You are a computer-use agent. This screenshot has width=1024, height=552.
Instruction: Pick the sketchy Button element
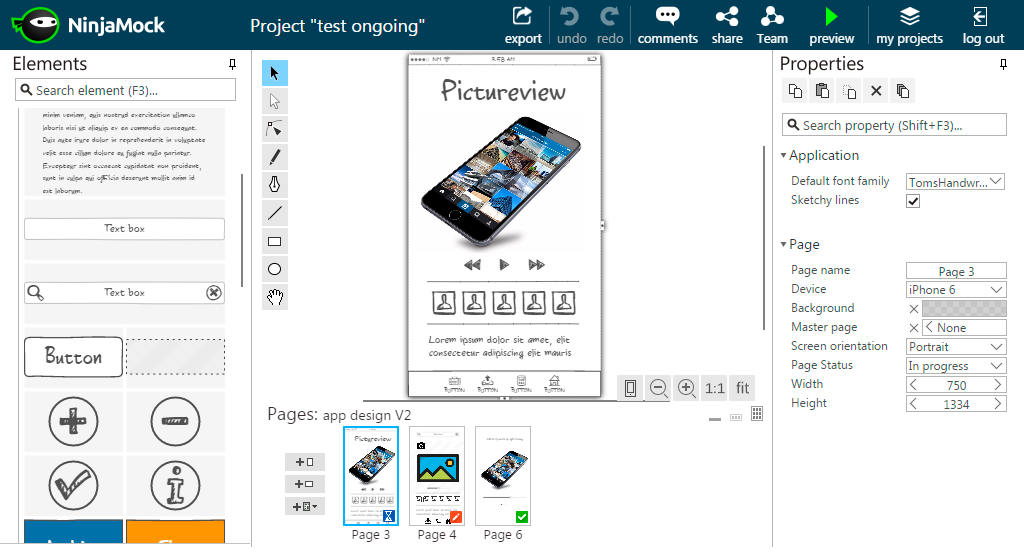73,357
